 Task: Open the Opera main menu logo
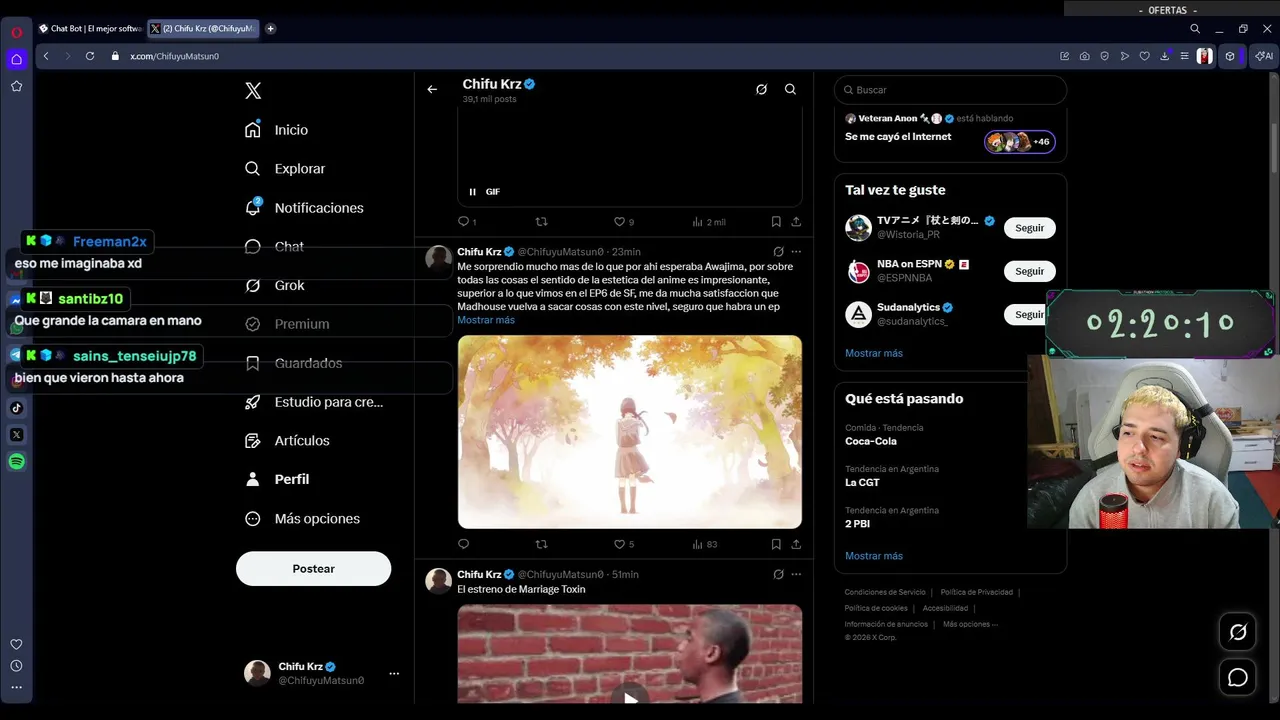[x=16, y=32]
